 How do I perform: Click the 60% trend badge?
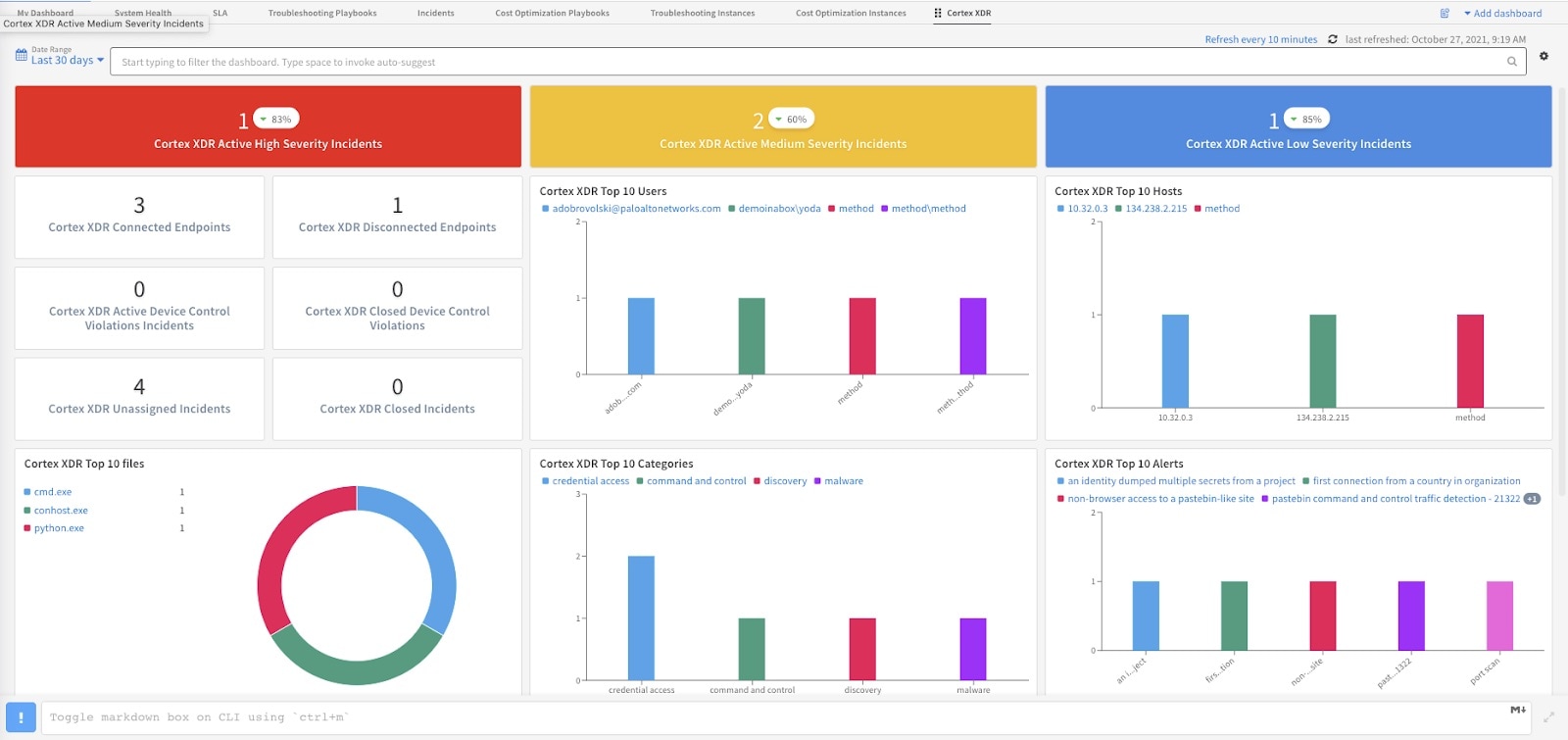point(791,119)
